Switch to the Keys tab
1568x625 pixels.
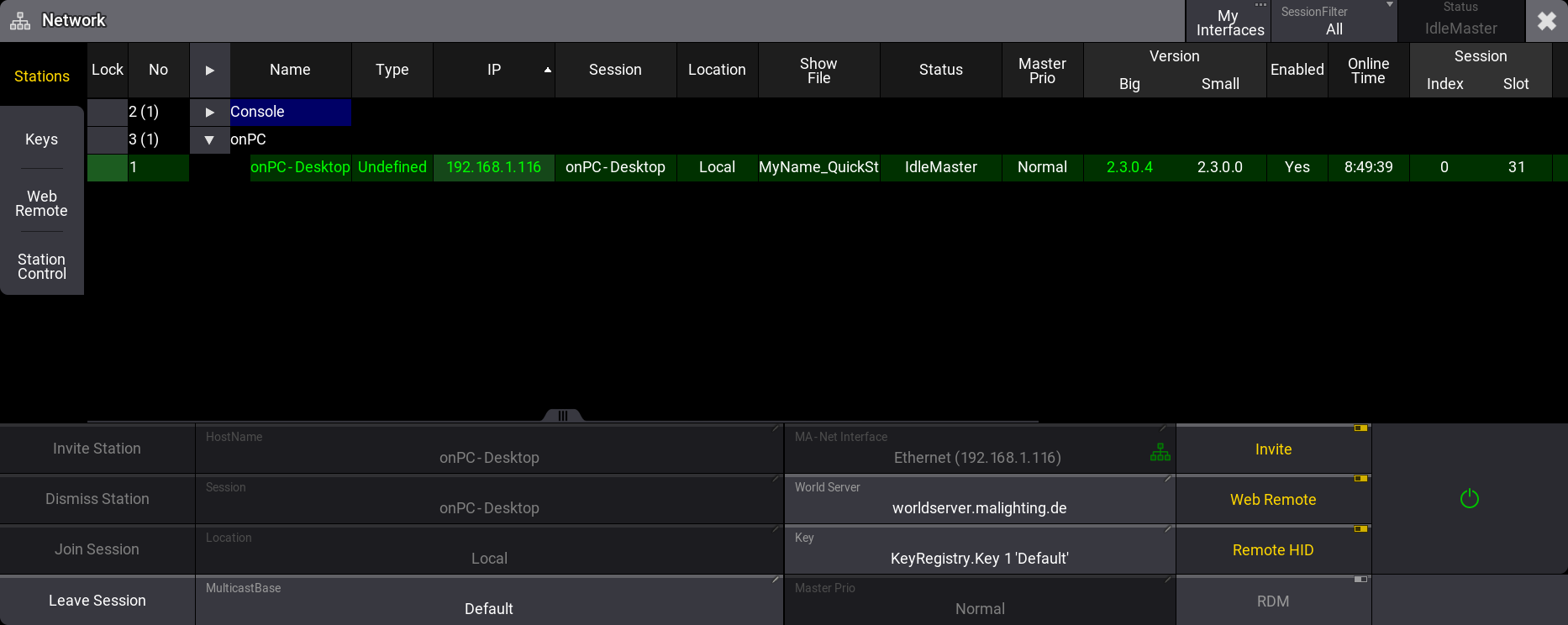(42, 139)
